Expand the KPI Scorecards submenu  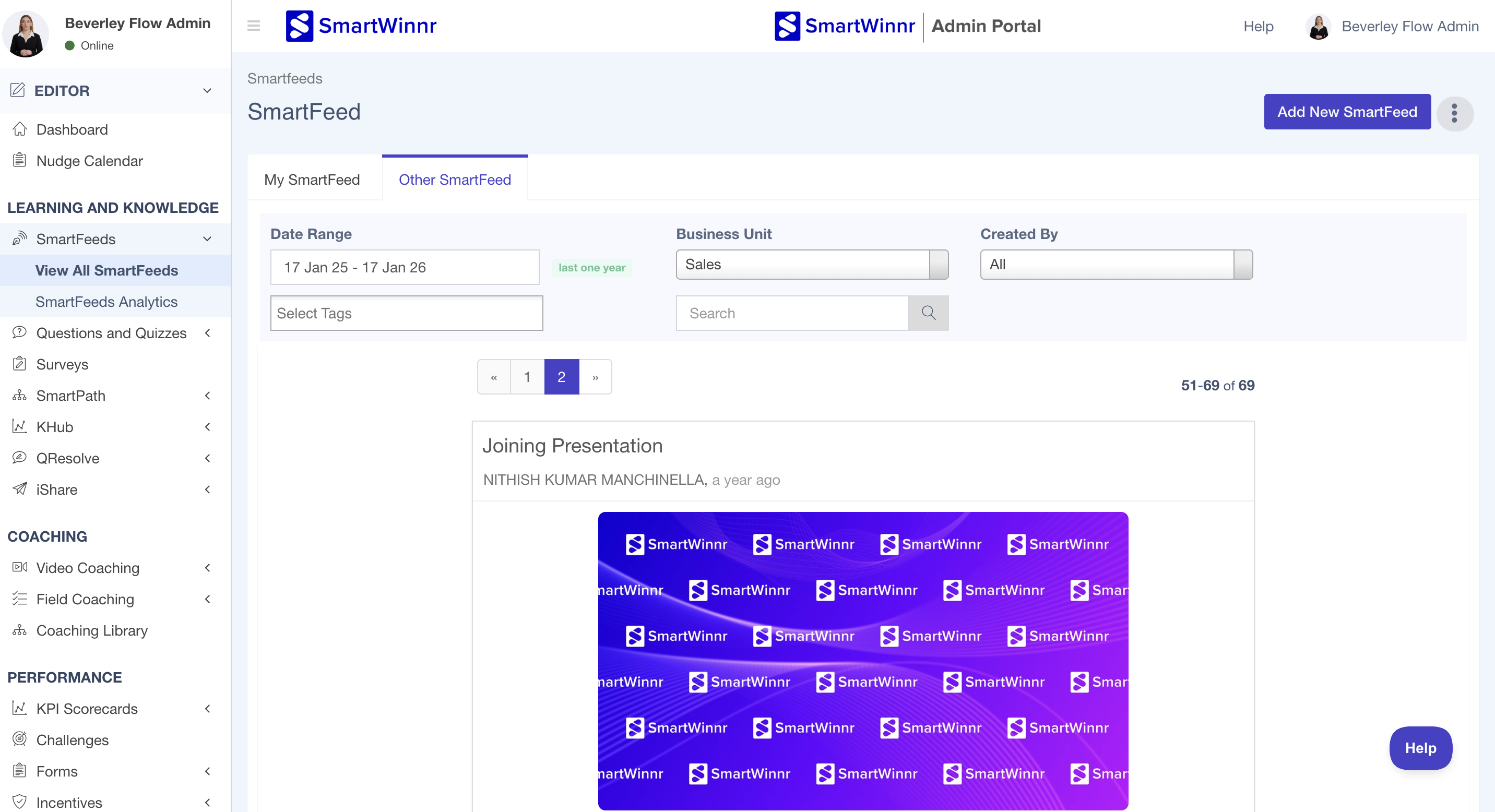207,708
